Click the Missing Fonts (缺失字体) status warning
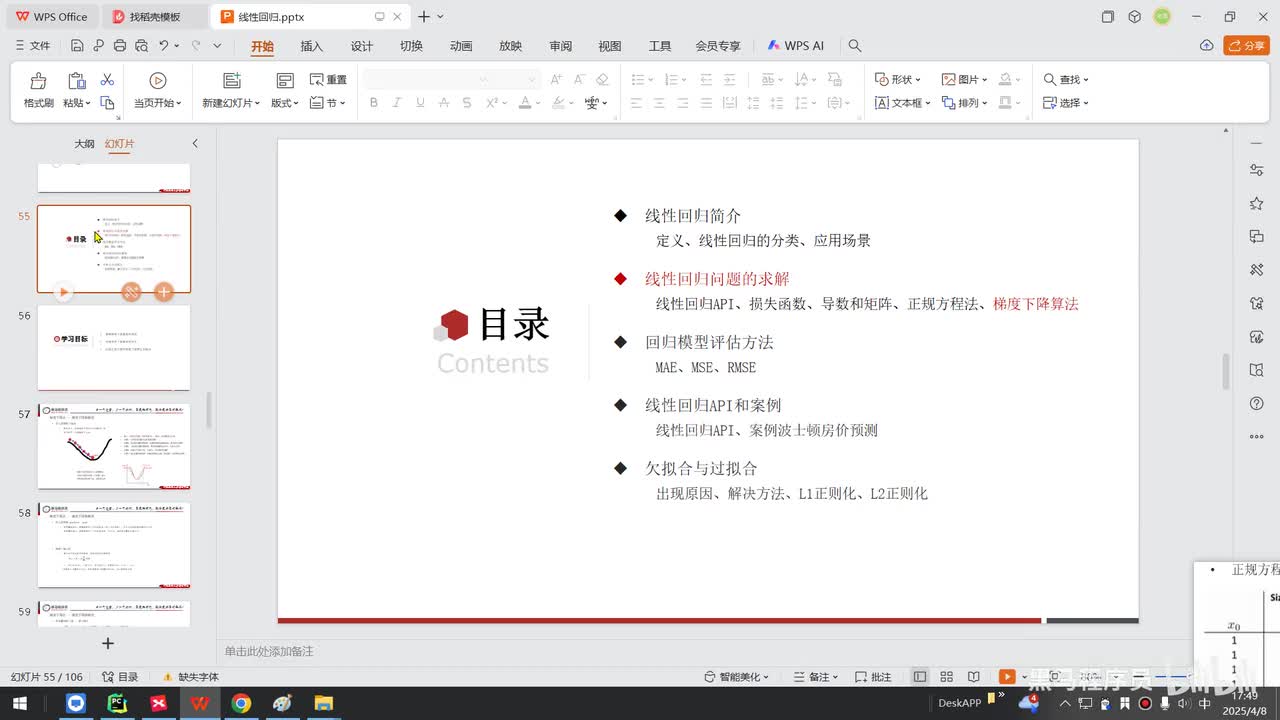The width and height of the screenshot is (1280, 720). (190, 677)
